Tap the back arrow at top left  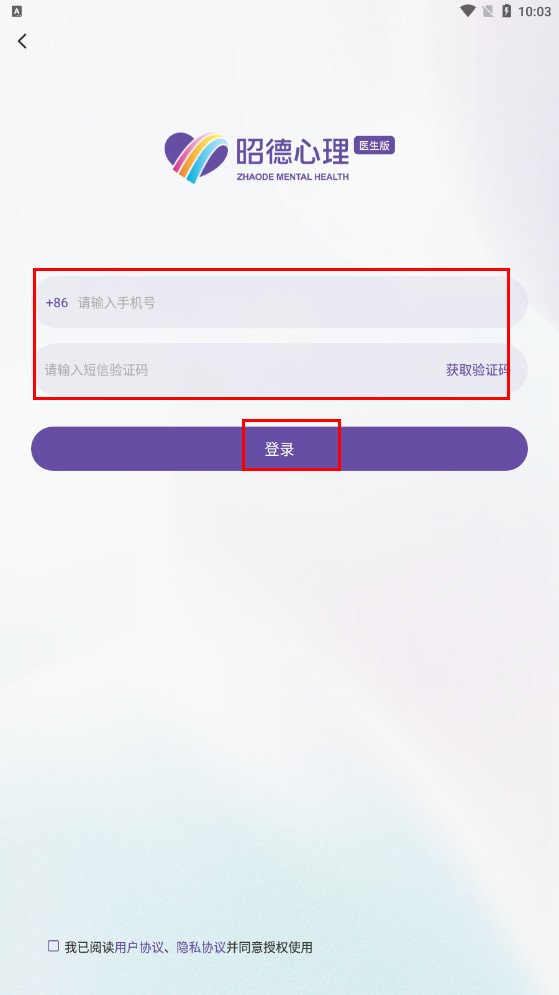pos(22,41)
